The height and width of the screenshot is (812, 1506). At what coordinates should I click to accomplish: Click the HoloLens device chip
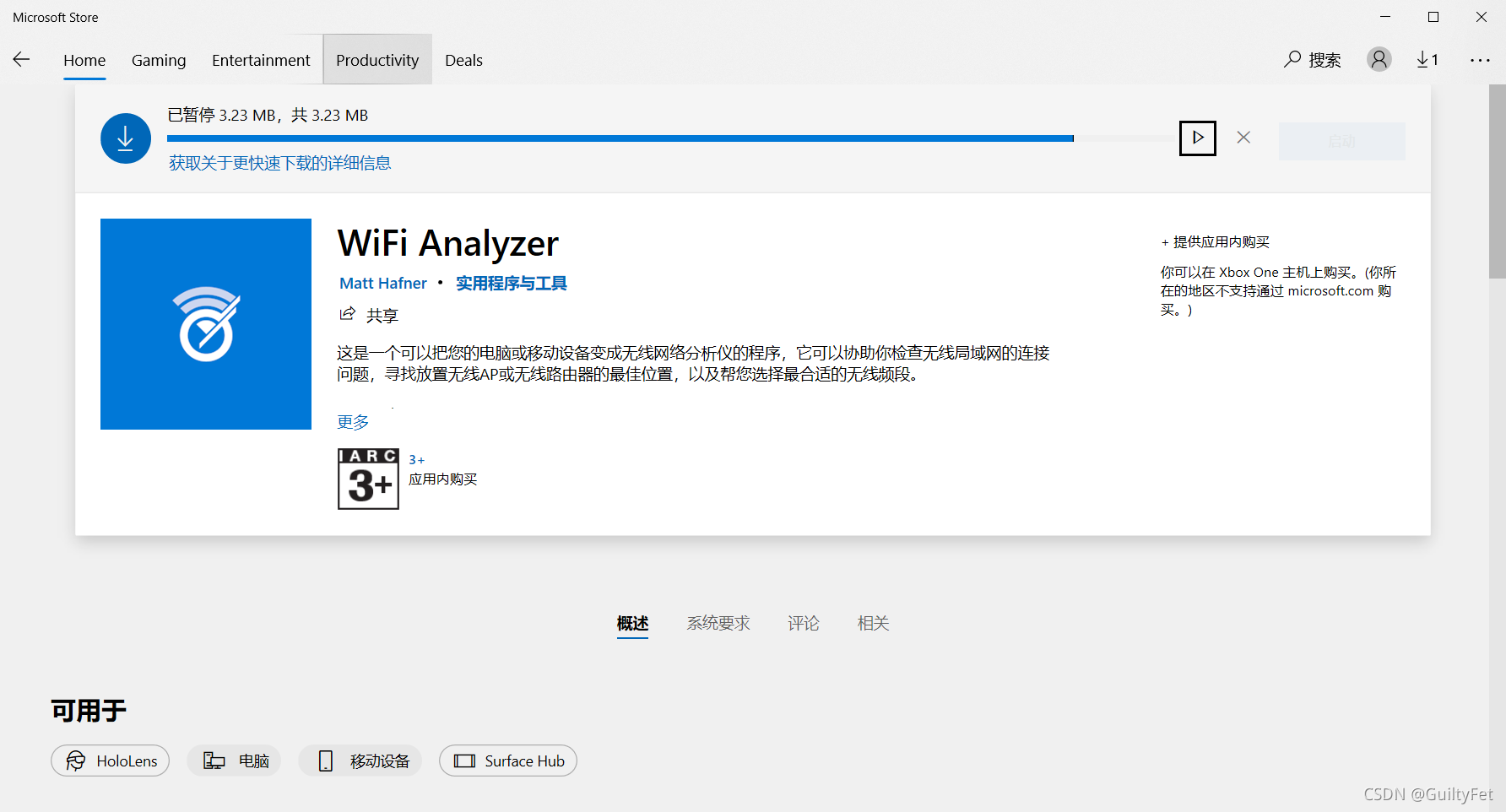point(111,761)
